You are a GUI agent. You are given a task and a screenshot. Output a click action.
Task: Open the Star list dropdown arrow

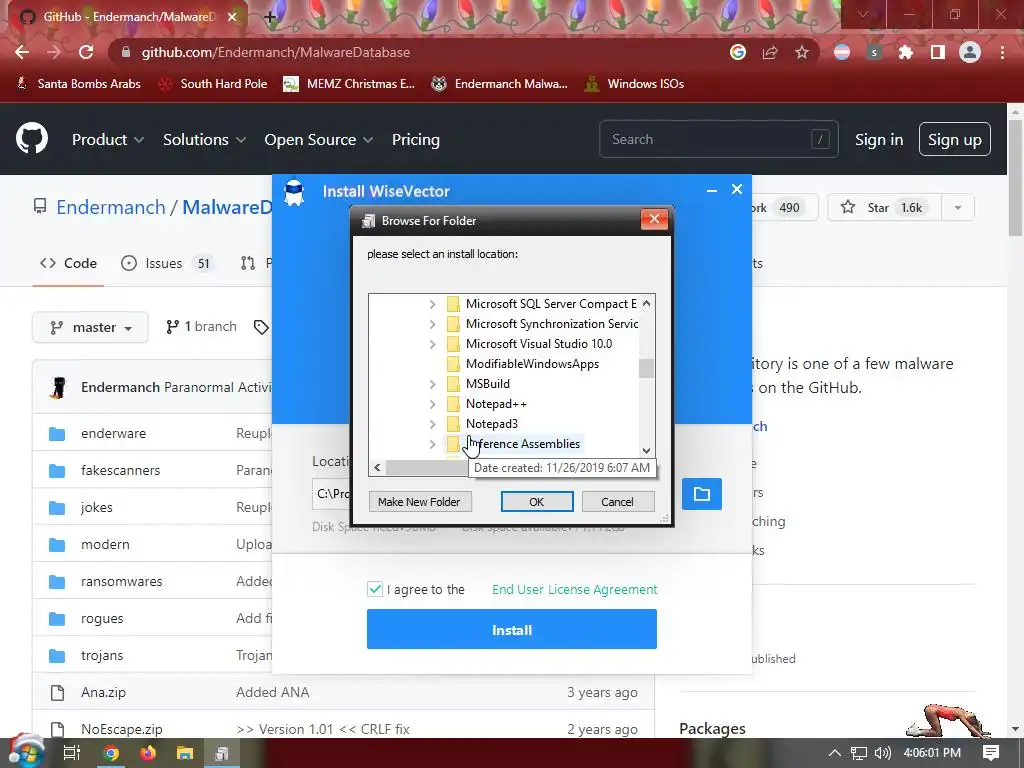(x=958, y=208)
